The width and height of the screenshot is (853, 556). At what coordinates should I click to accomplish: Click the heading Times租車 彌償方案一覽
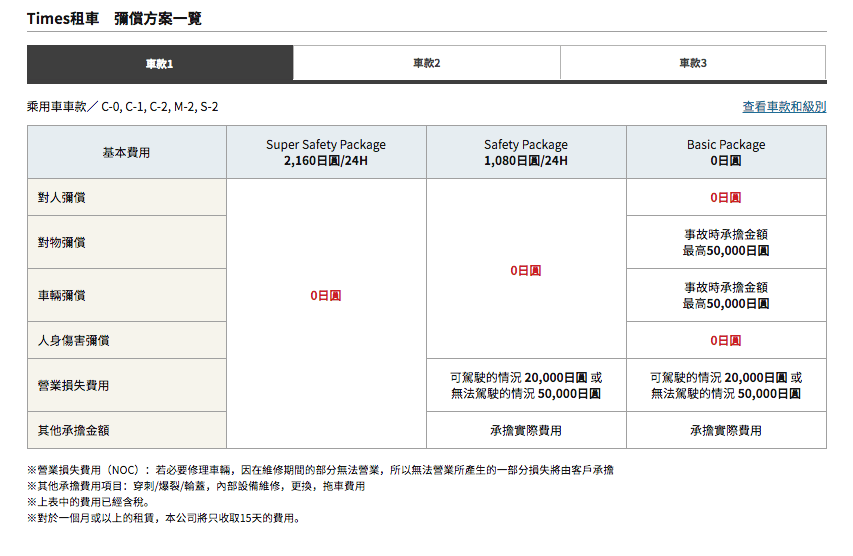(x=114, y=18)
